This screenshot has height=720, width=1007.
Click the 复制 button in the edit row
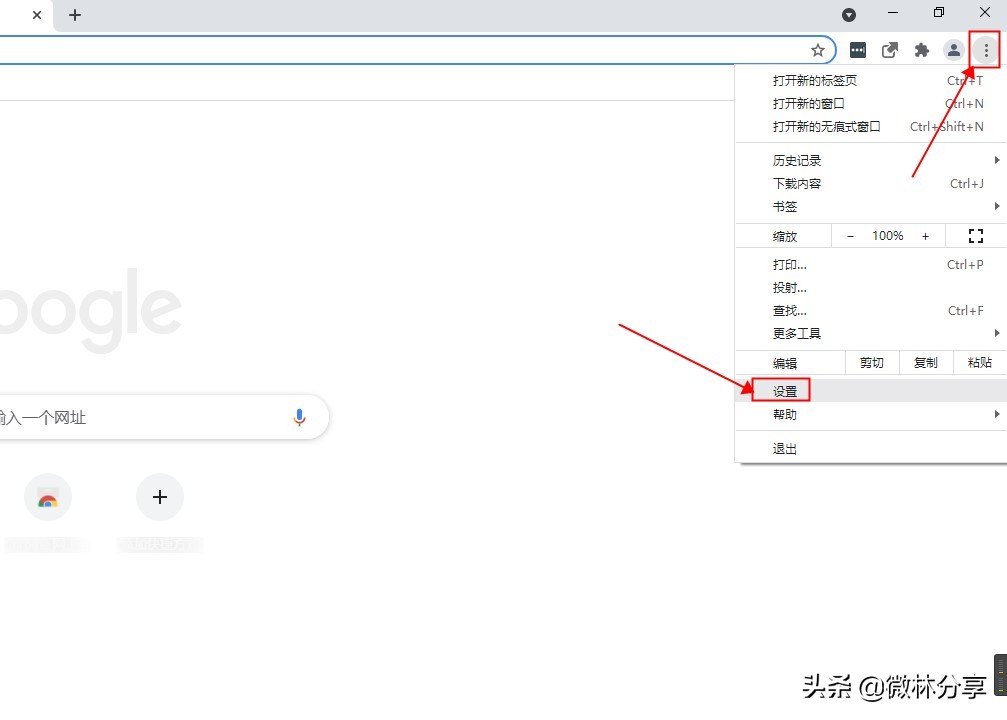pos(925,362)
